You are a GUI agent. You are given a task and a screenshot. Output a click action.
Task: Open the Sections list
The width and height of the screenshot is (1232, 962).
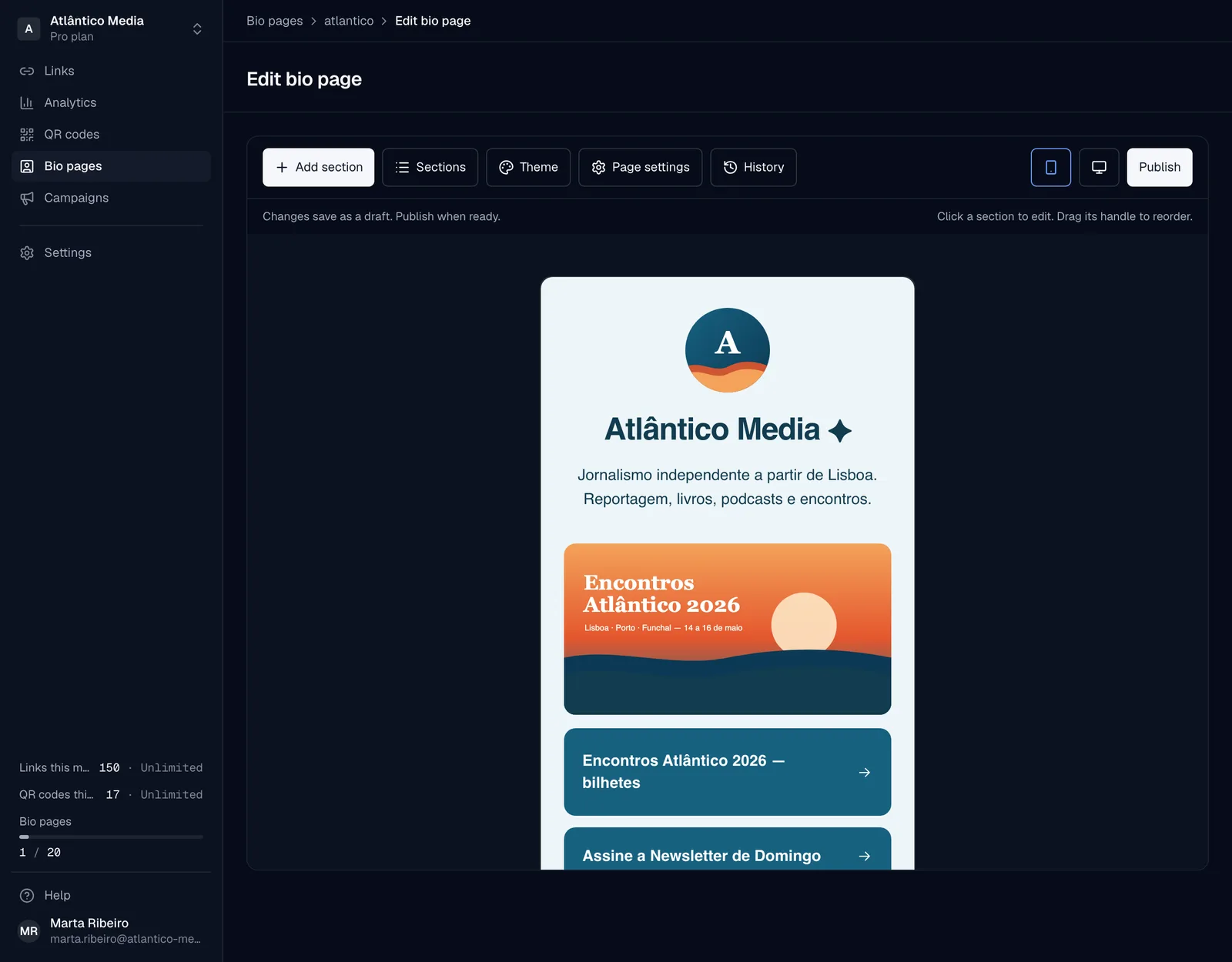(430, 167)
